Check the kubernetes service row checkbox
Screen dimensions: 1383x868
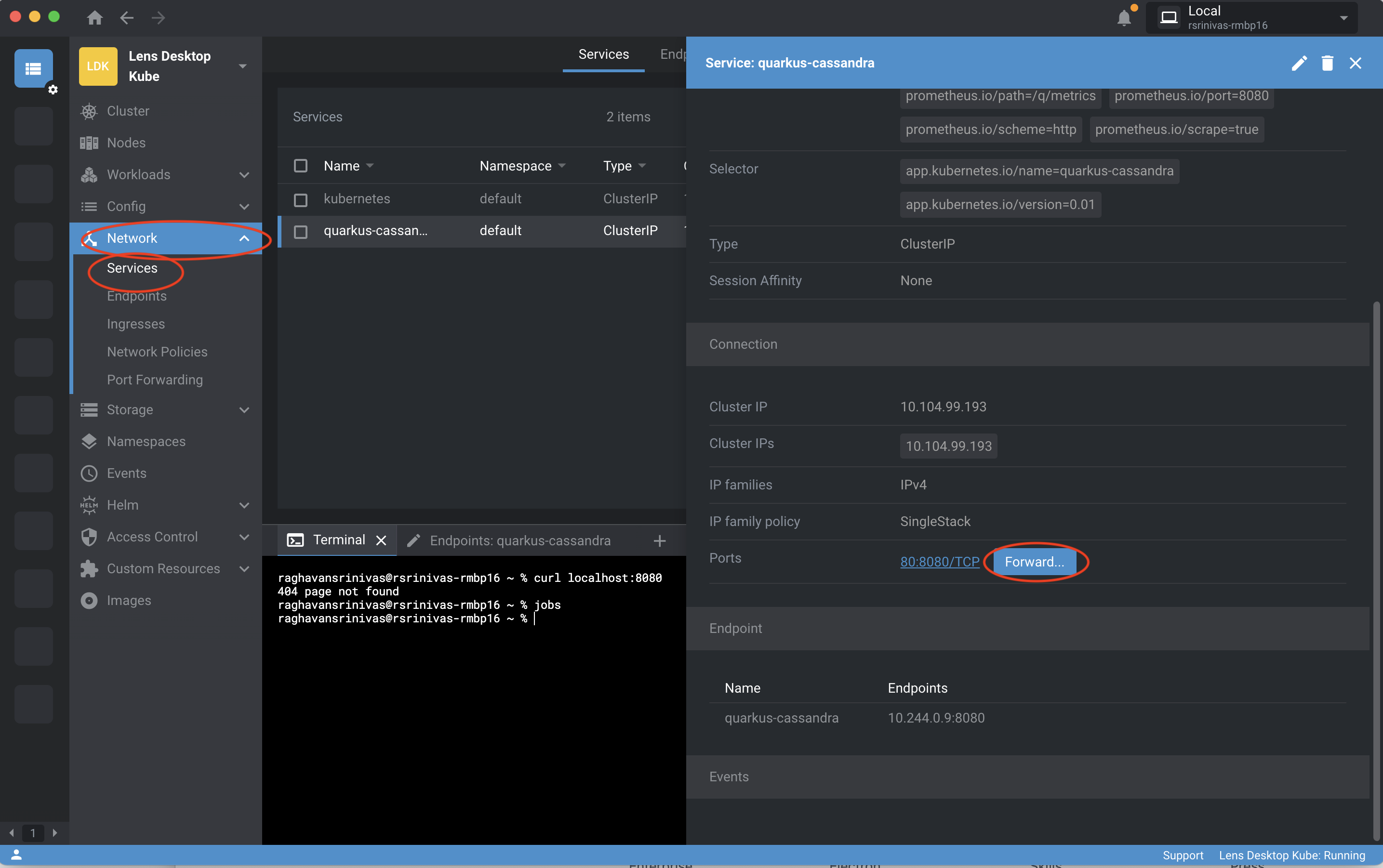[300, 199]
